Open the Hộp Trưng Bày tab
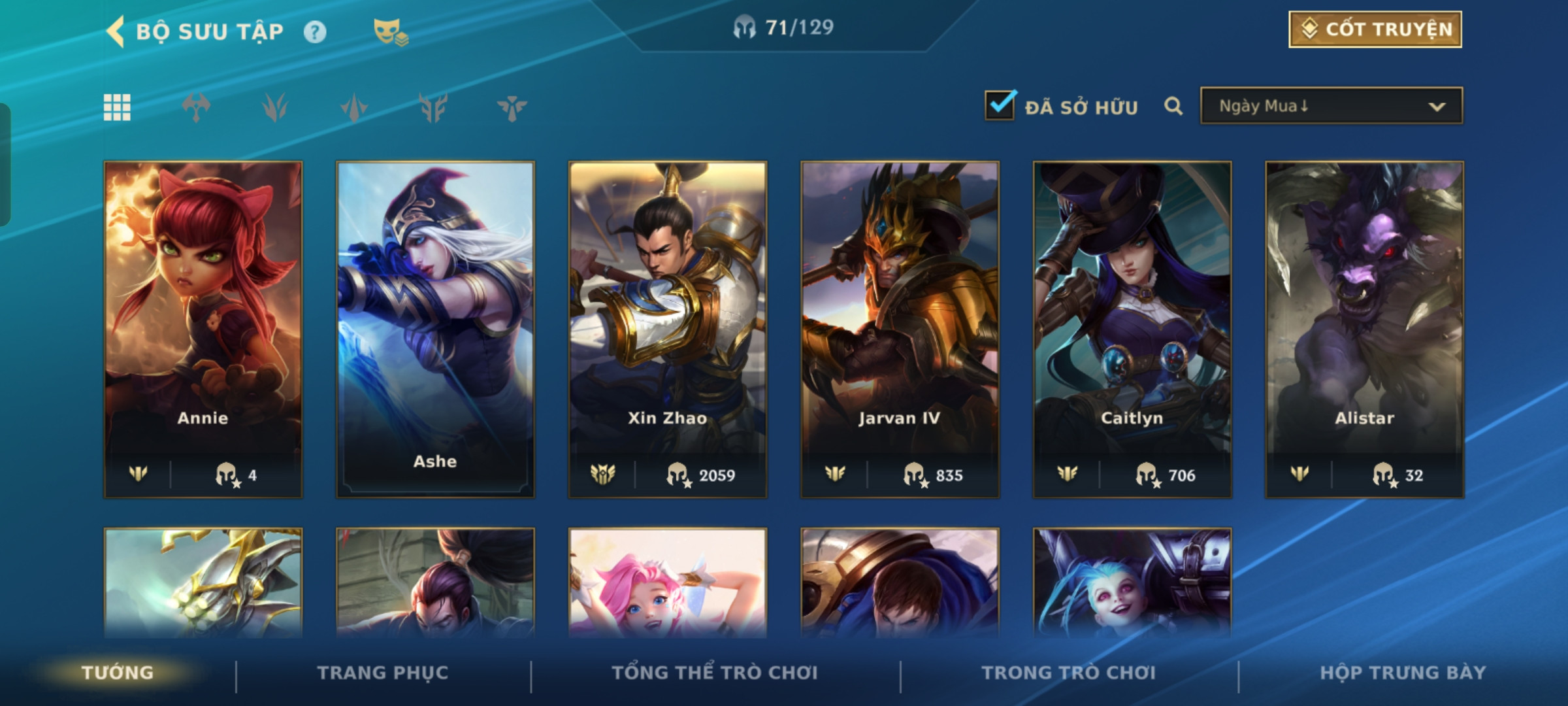The height and width of the screenshot is (706, 1568). pyautogui.click(x=1403, y=673)
